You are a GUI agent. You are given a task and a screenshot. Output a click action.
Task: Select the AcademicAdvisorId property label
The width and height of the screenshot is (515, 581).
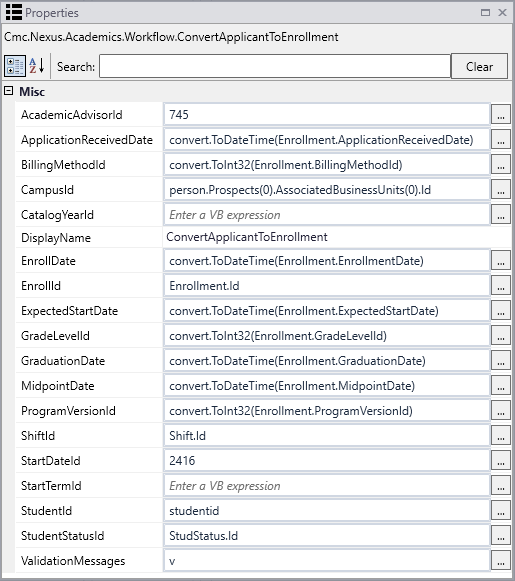72,114
